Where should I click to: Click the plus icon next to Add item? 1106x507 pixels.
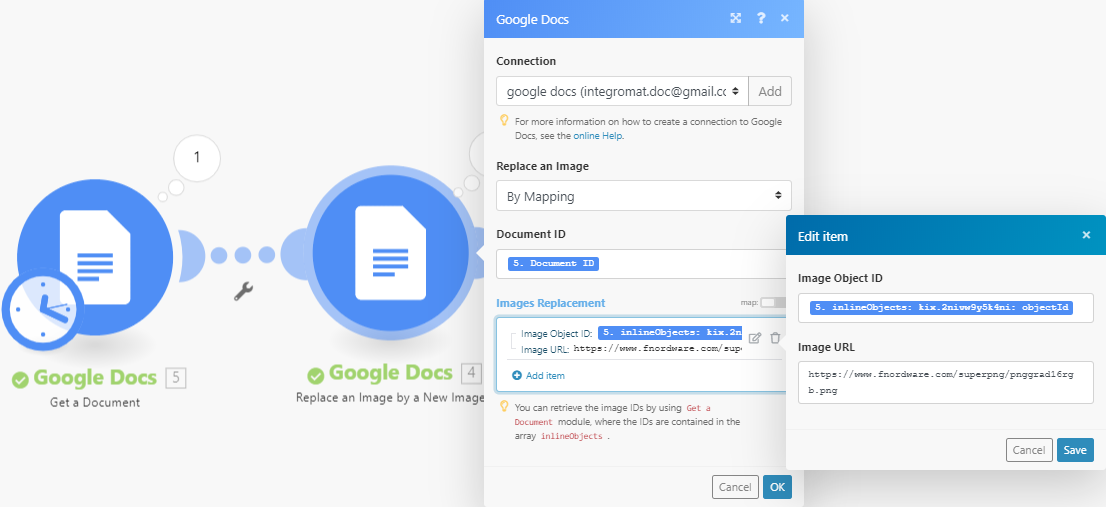coord(516,376)
